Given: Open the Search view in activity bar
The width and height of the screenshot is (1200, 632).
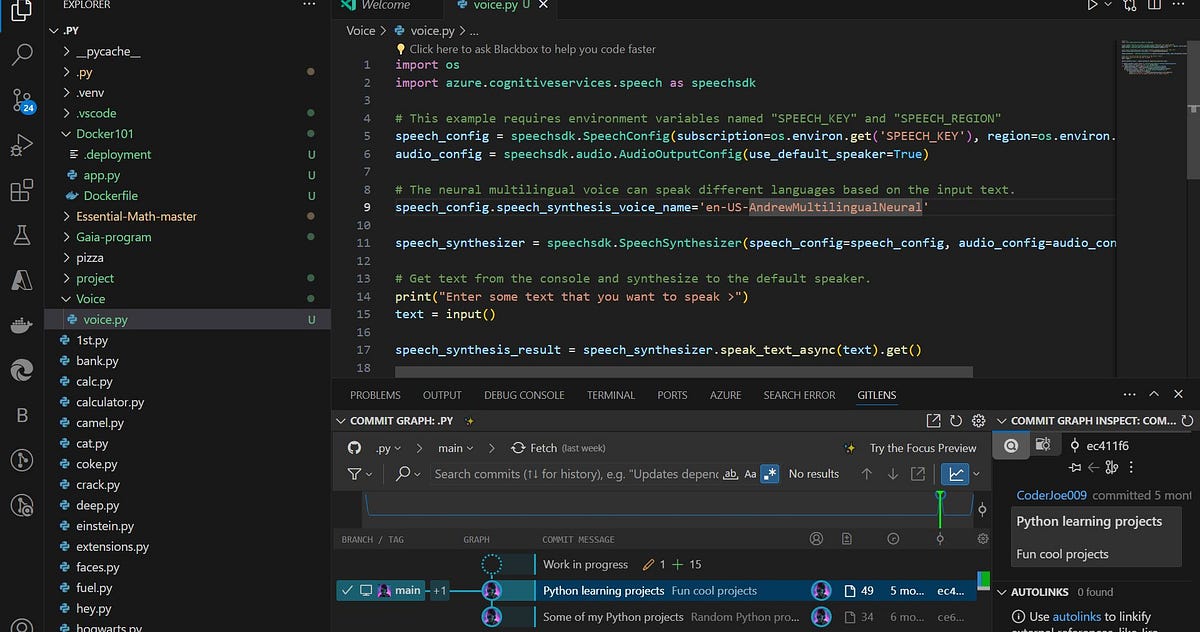Looking at the screenshot, I should point(22,54).
